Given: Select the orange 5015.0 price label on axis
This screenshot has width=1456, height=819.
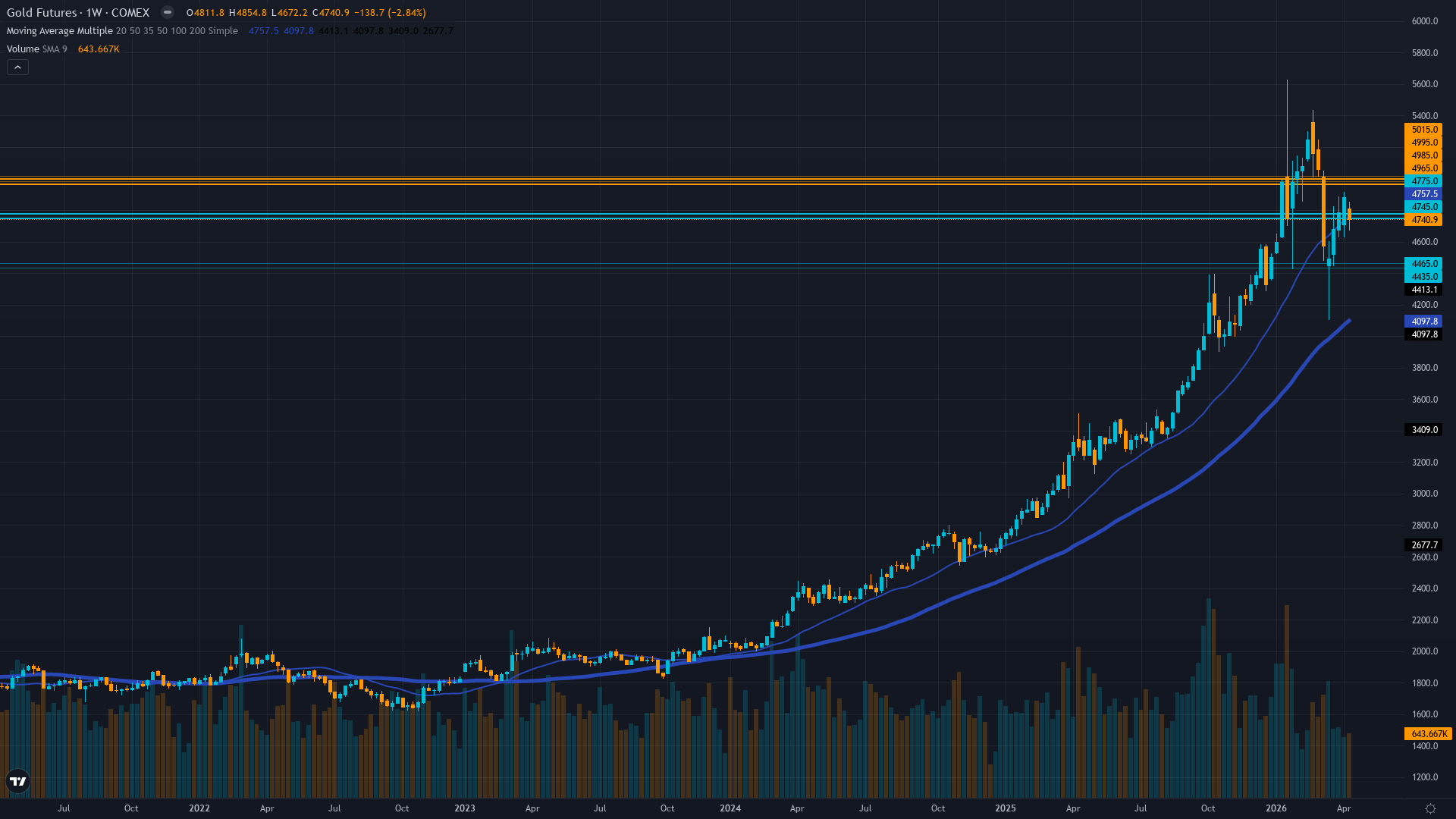Looking at the screenshot, I should click(1423, 130).
